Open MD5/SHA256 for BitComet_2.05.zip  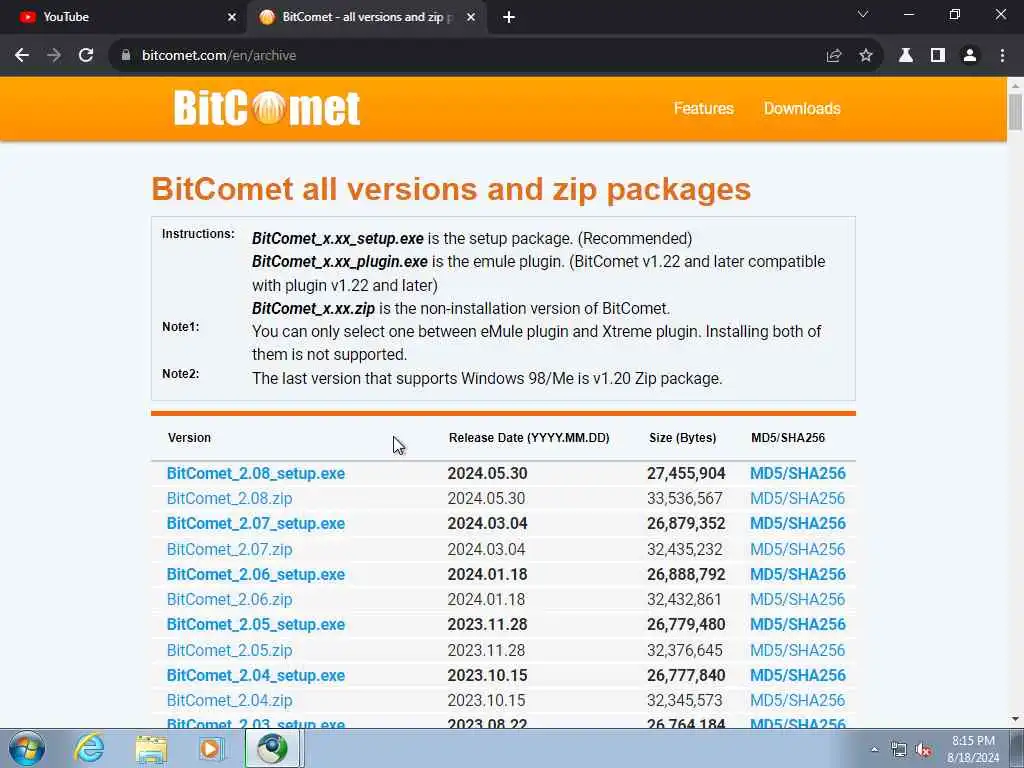pos(797,650)
